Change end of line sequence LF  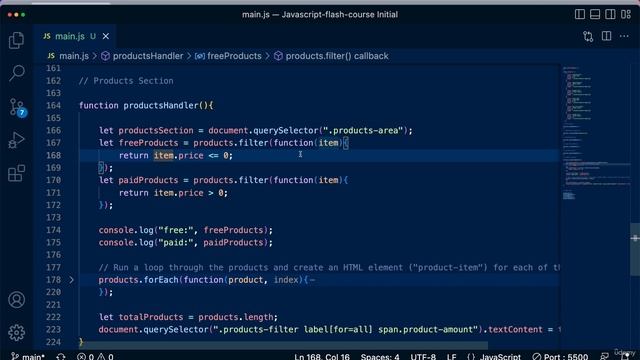tap(451, 356)
